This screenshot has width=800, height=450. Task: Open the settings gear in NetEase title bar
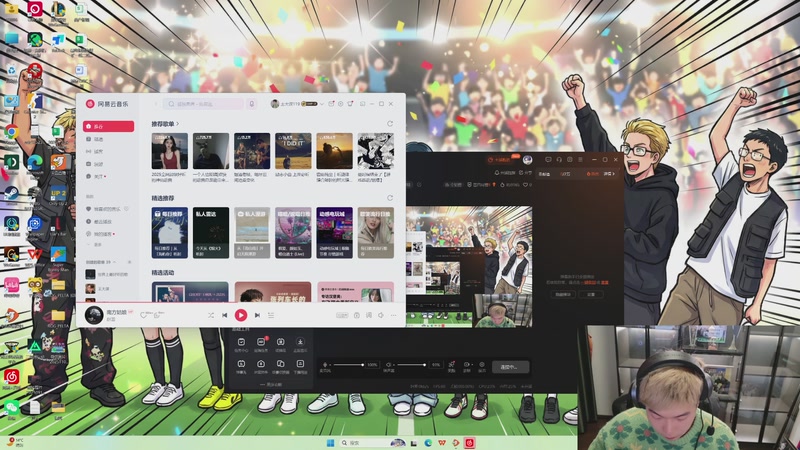[x=340, y=104]
